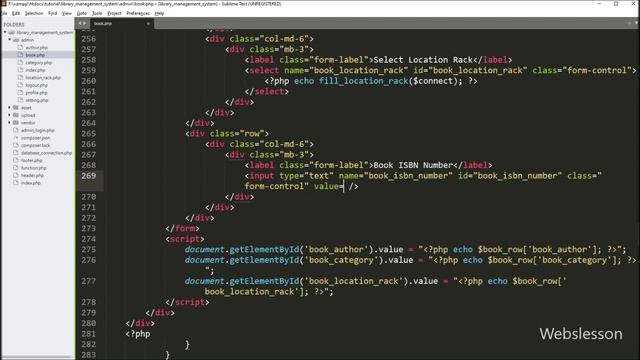Open the Preferences menu
Image resolution: width=640 pixels, height=360 pixels.
pos(138,13)
